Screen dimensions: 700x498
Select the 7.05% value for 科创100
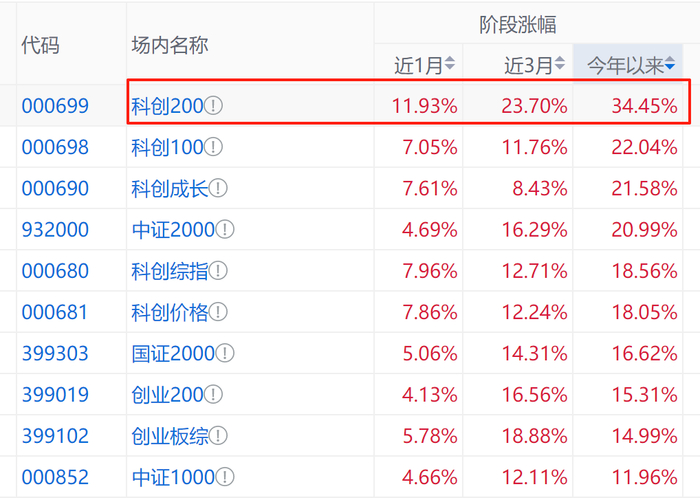pyautogui.click(x=430, y=147)
